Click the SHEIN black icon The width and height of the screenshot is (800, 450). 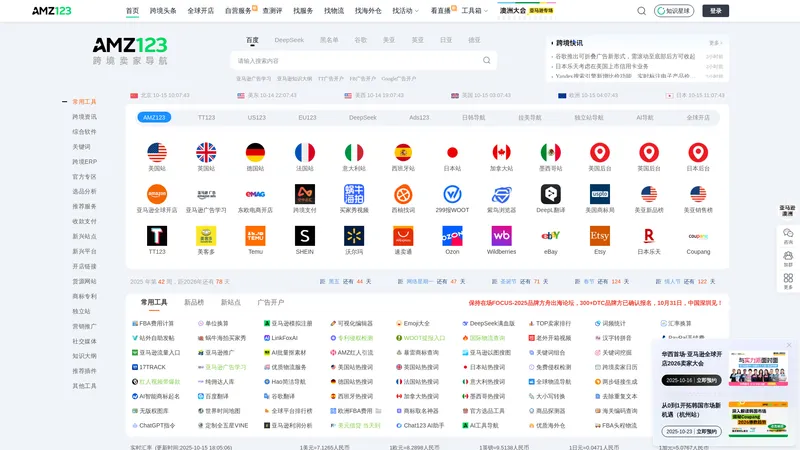point(304,236)
